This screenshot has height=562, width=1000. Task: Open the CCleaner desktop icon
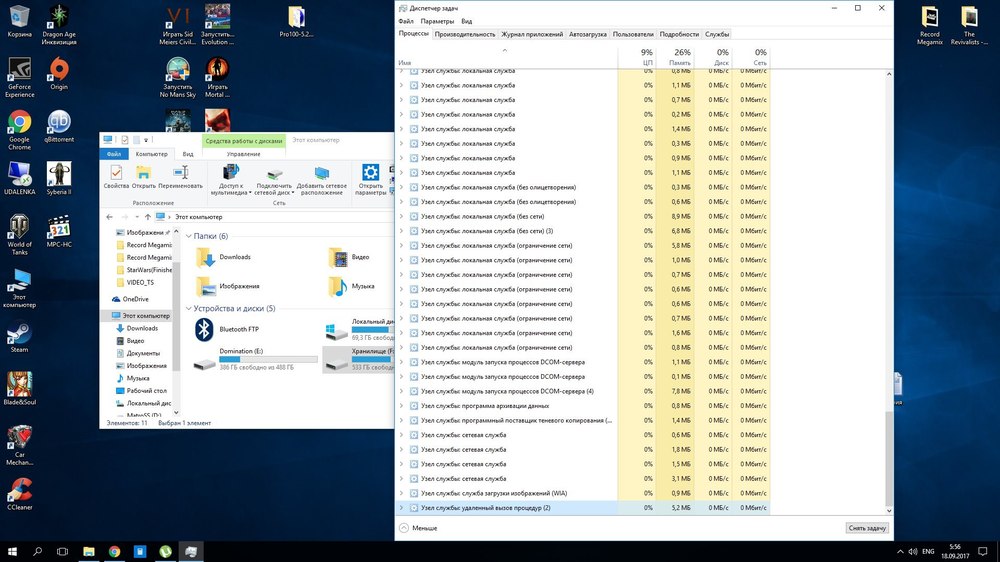[19, 490]
